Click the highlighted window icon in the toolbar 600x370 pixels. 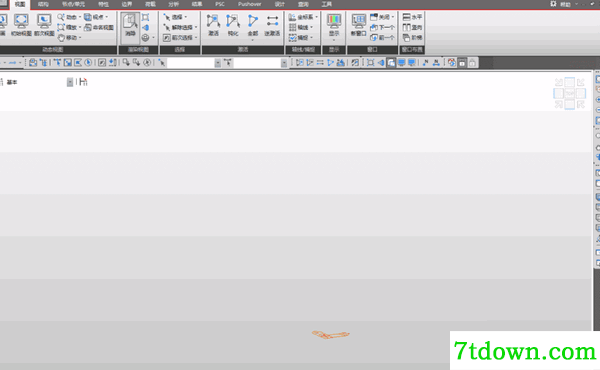tap(391, 63)
